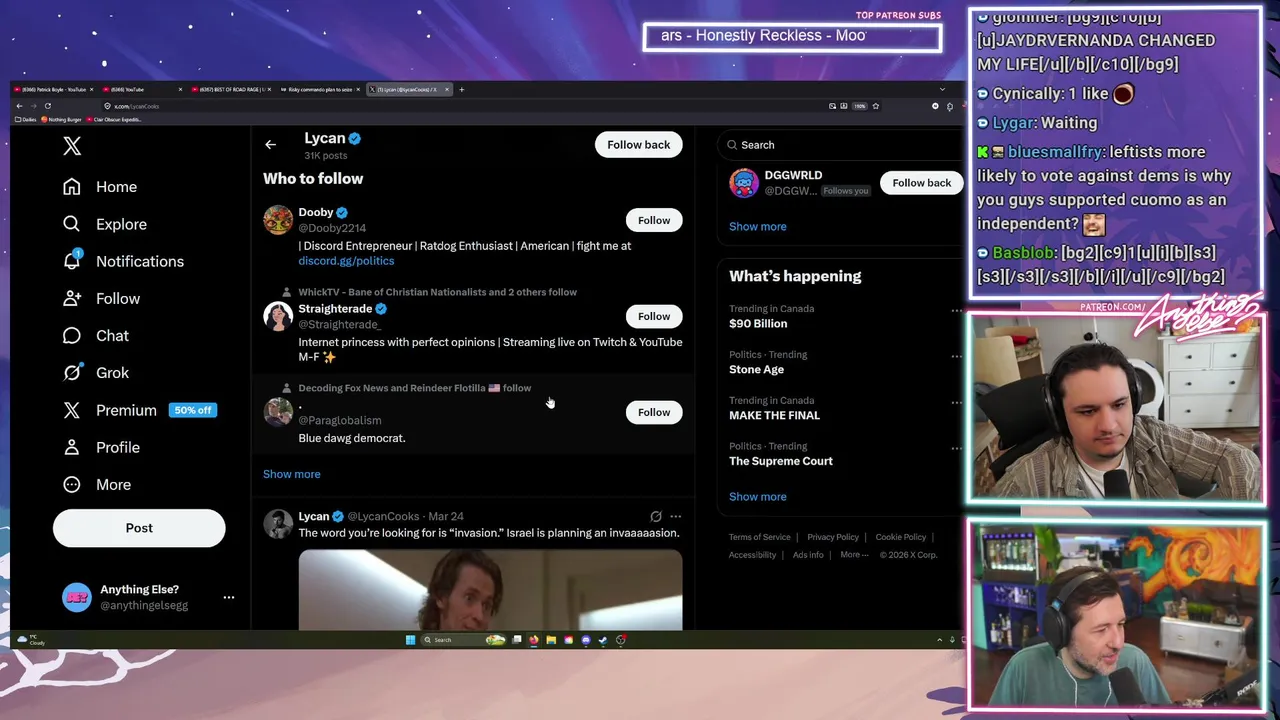Screen dimensions: 1280x720
Task: Open the MAKE THE FINAL trend
Action: (774, 415)
